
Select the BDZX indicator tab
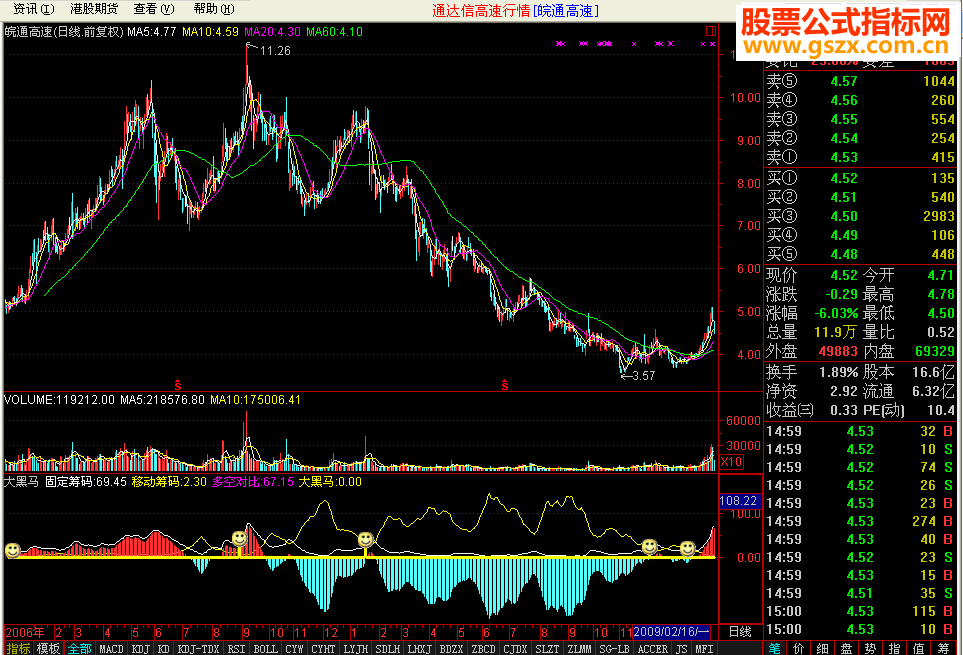click(x=451, y=648)
